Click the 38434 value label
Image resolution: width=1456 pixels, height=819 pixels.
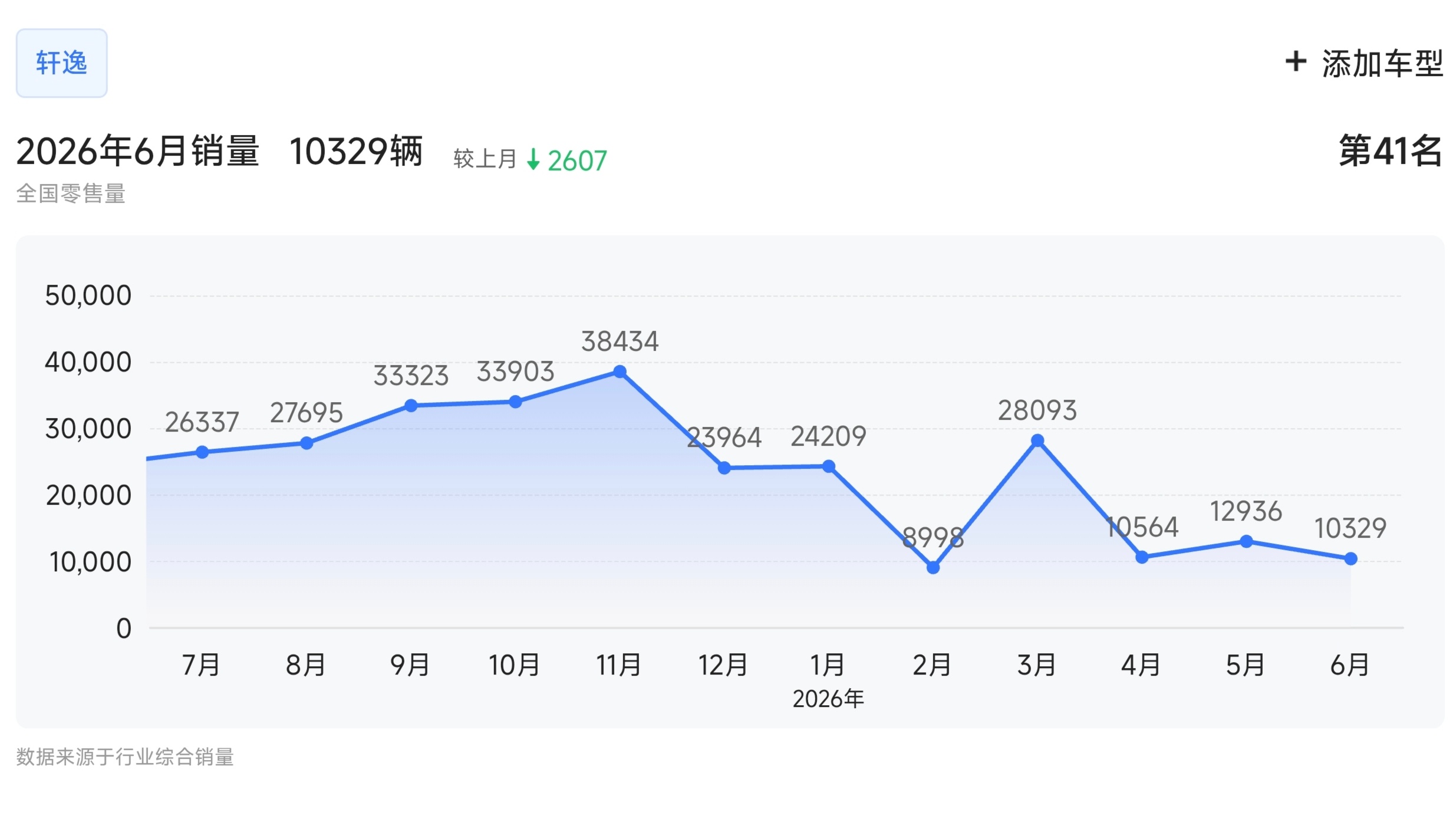click(620, 341)
